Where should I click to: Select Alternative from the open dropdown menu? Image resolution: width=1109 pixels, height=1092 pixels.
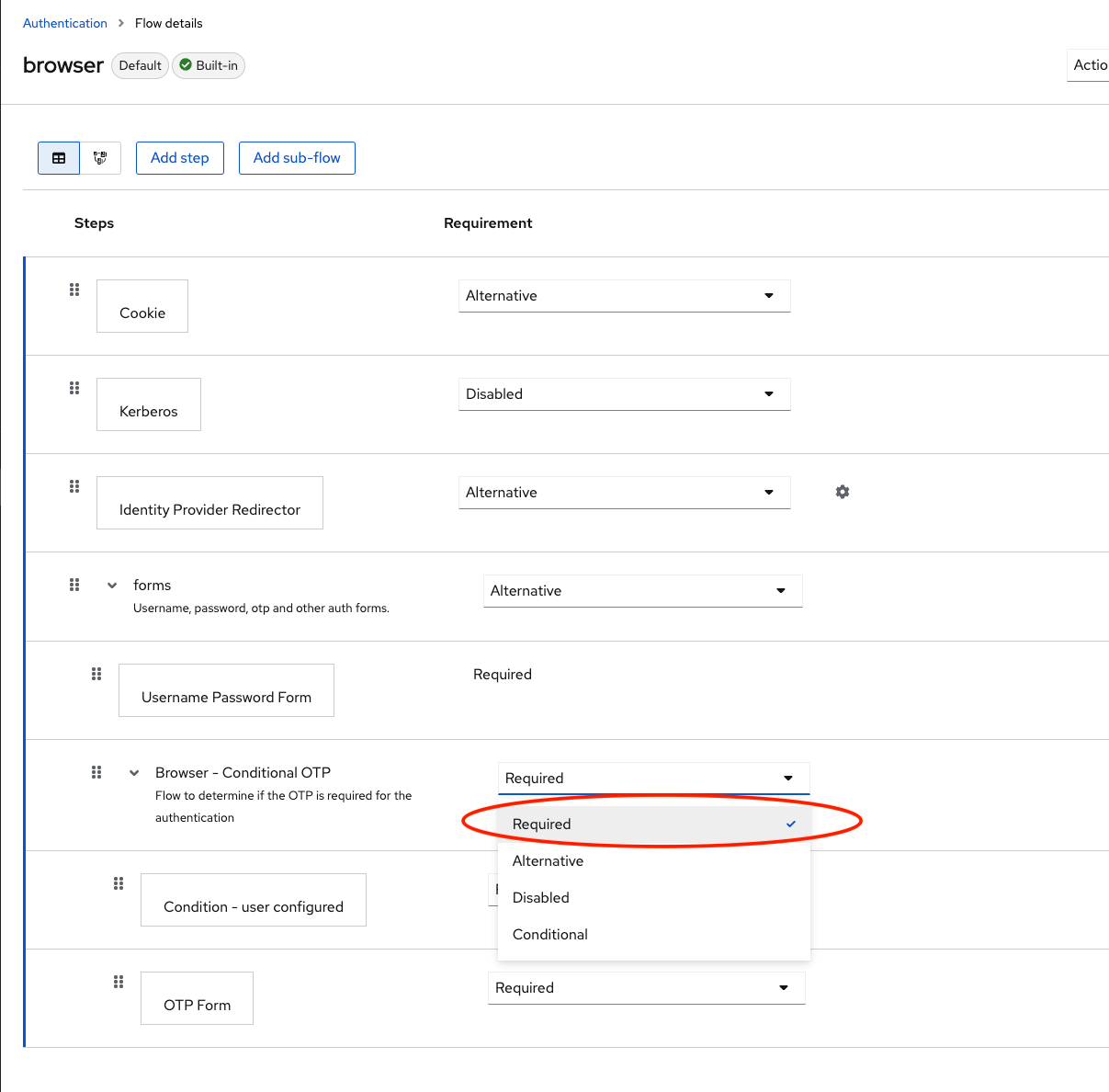click(x=549, y=861)
